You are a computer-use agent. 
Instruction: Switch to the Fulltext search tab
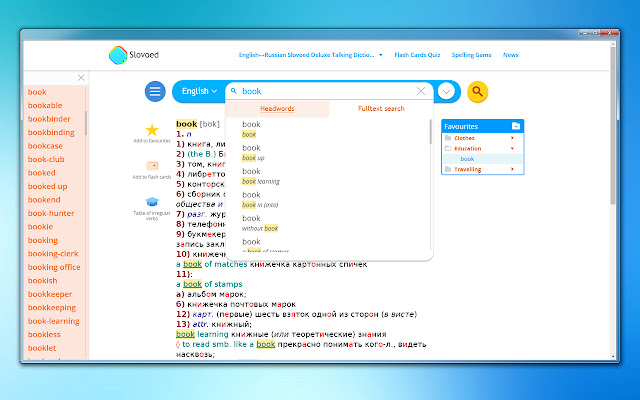click(x=381, y=109)
